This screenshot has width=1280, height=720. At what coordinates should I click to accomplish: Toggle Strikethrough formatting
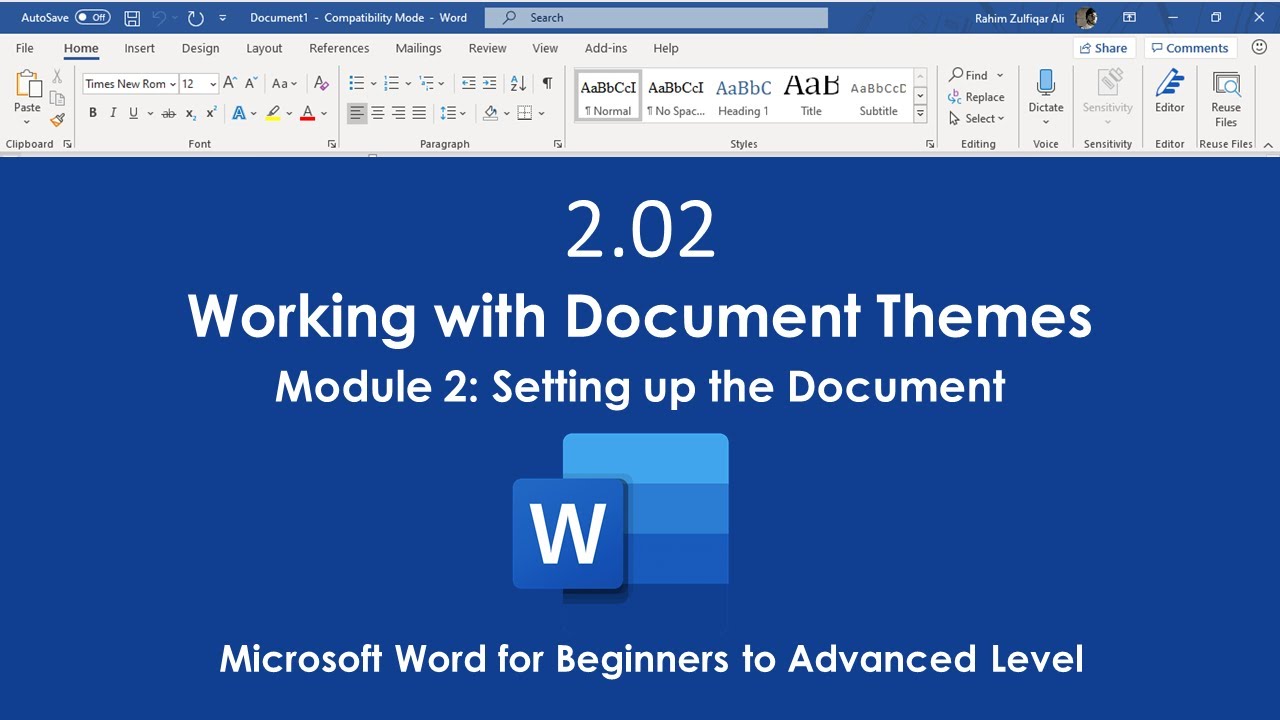(168, 113)
